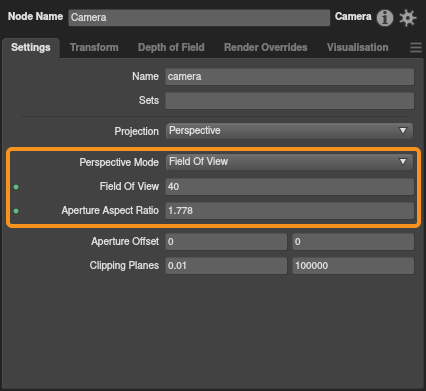Click the Aperture Aspect Ratio value field
This screenshot has height=391, width=426.
[x=290, y=211]
